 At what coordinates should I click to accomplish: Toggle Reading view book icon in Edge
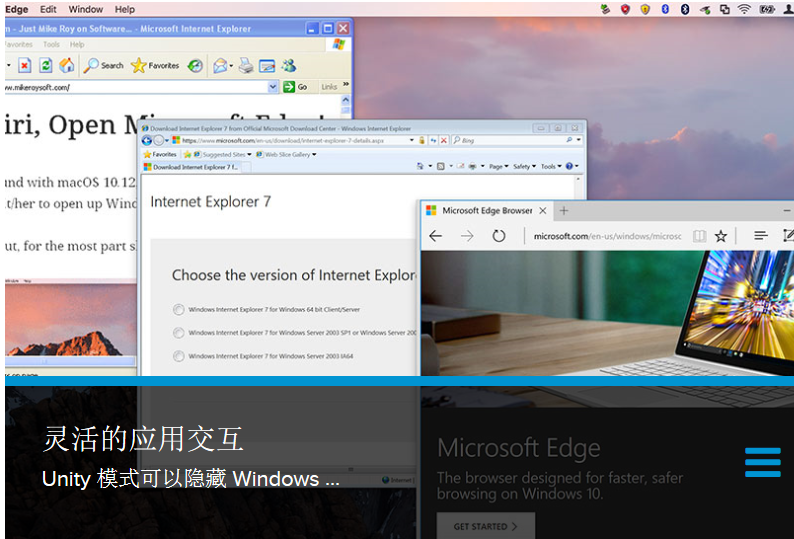pyautogui.click(x=699, y=236)
